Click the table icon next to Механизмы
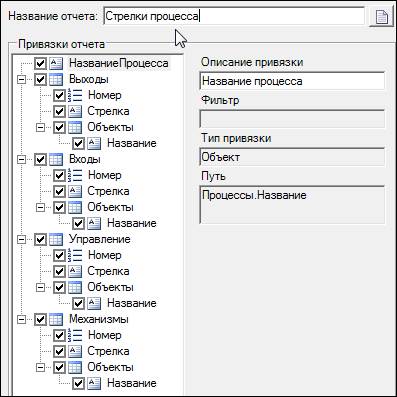 point(56,319)
